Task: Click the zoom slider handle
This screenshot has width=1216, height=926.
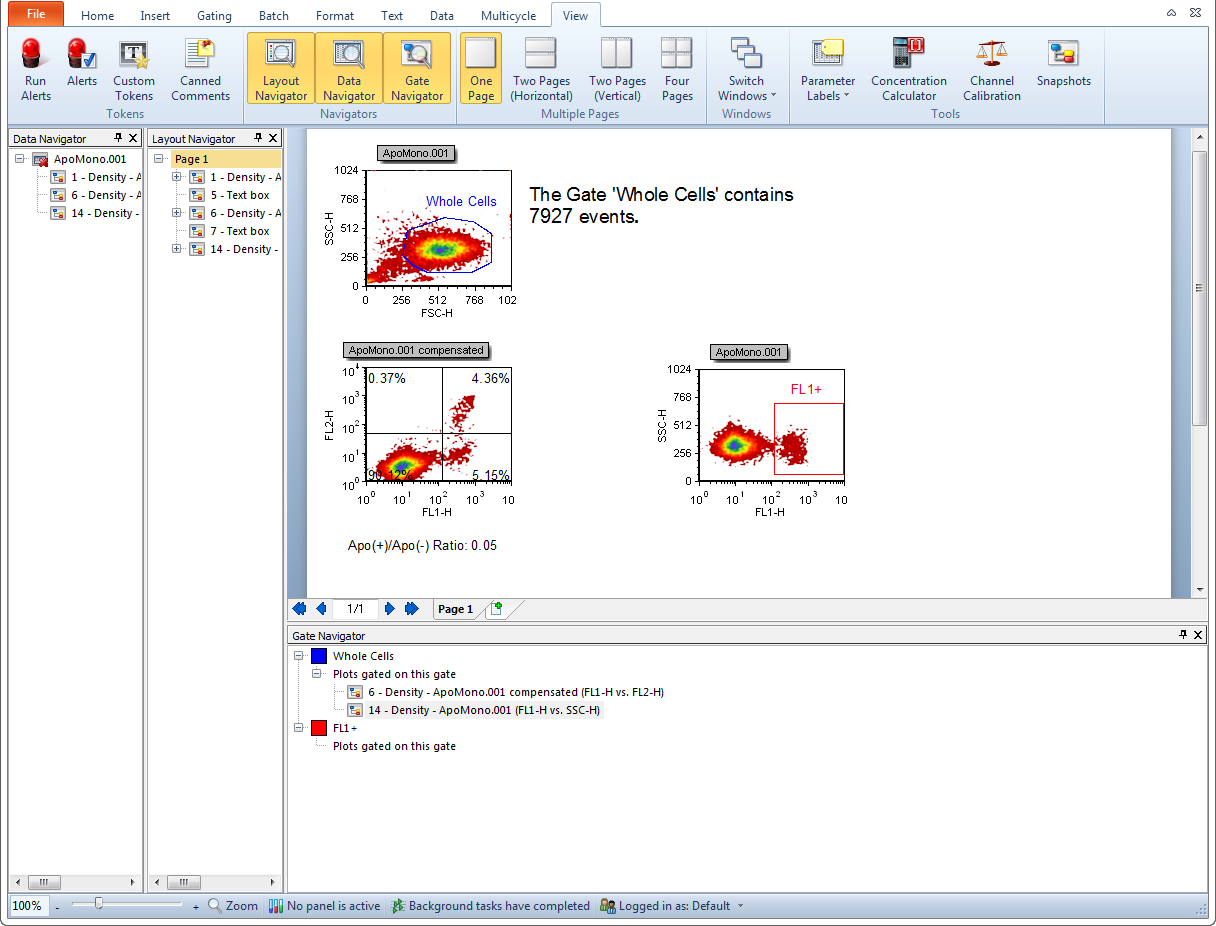Action: click(x=98, y=904)
